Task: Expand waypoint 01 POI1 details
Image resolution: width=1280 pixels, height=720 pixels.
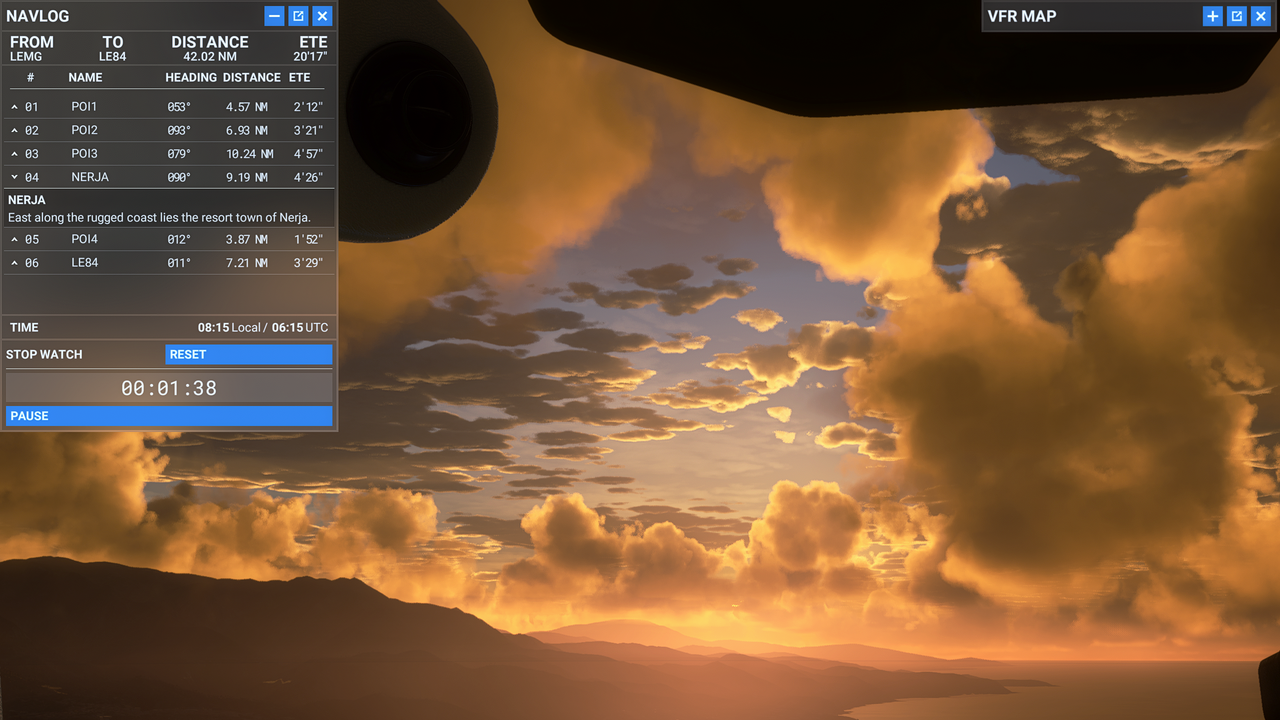Action: coord(15,106)
